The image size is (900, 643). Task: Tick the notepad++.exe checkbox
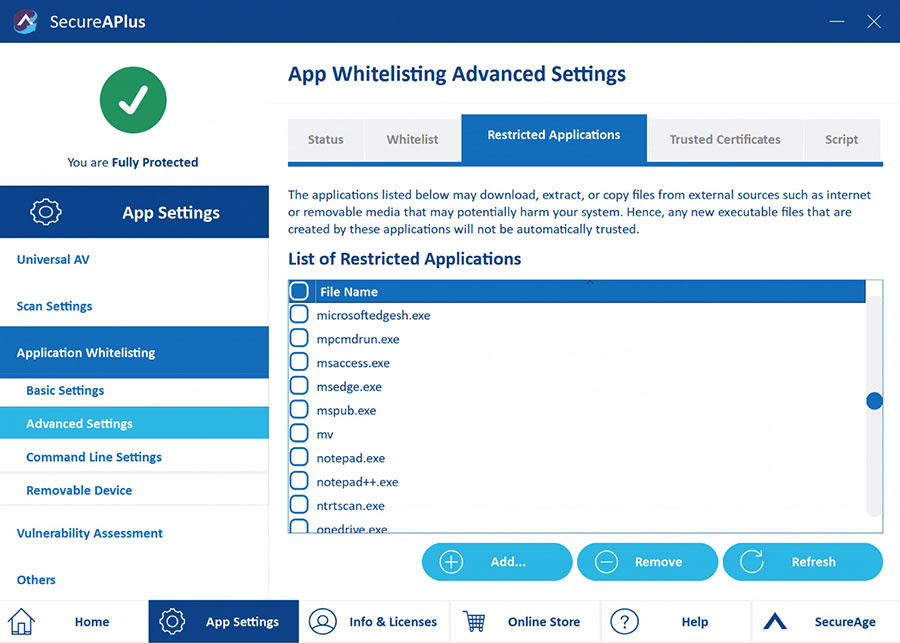point(299,481)
